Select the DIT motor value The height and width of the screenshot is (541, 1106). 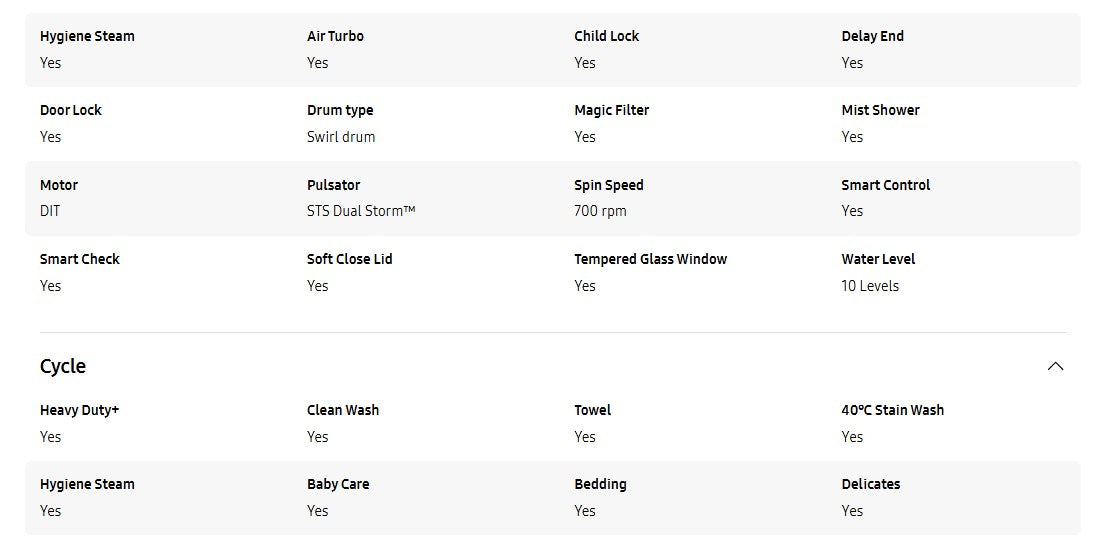click(50, 211)
